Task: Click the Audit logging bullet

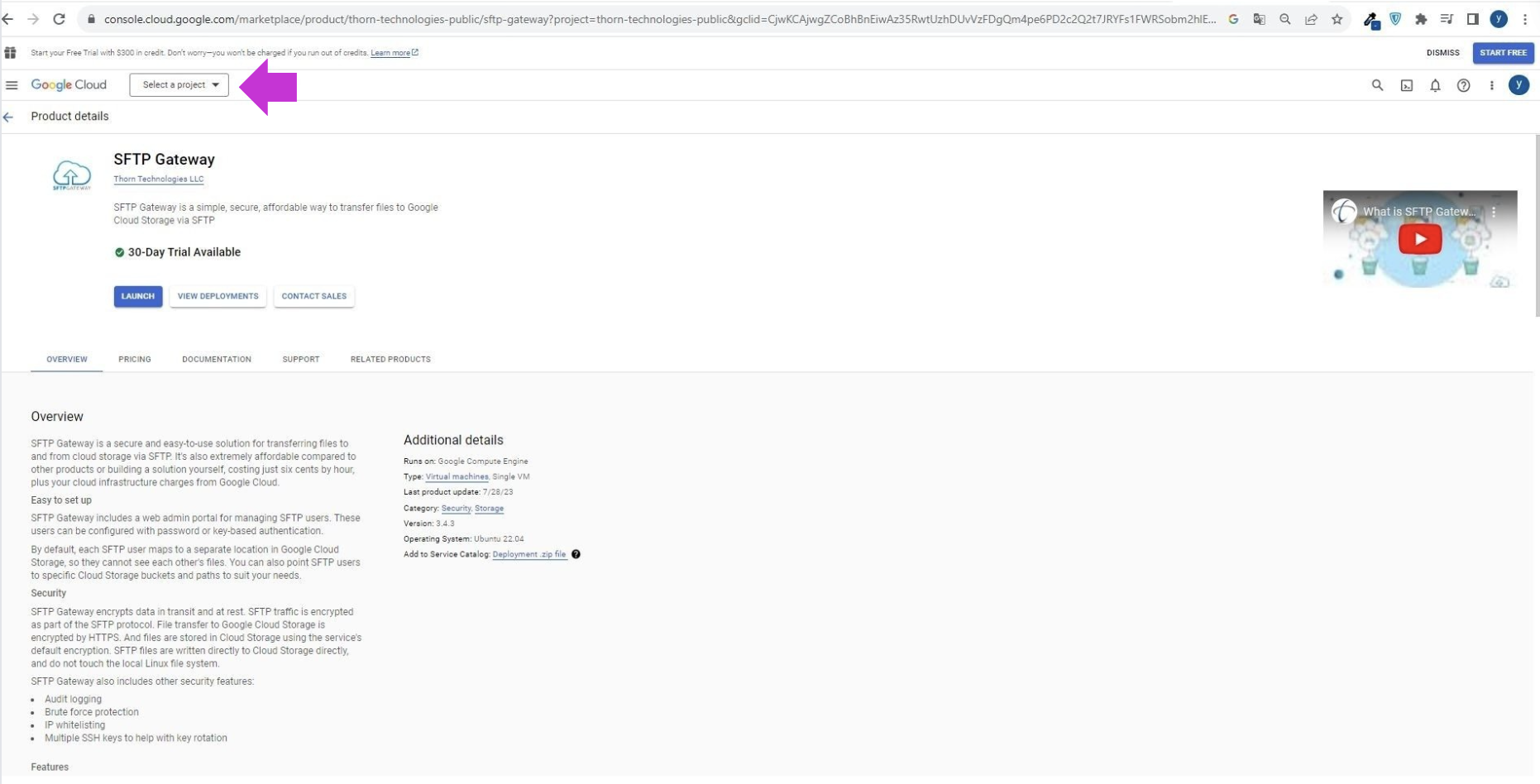Action: pyautogui.click(x=73, y=699)
